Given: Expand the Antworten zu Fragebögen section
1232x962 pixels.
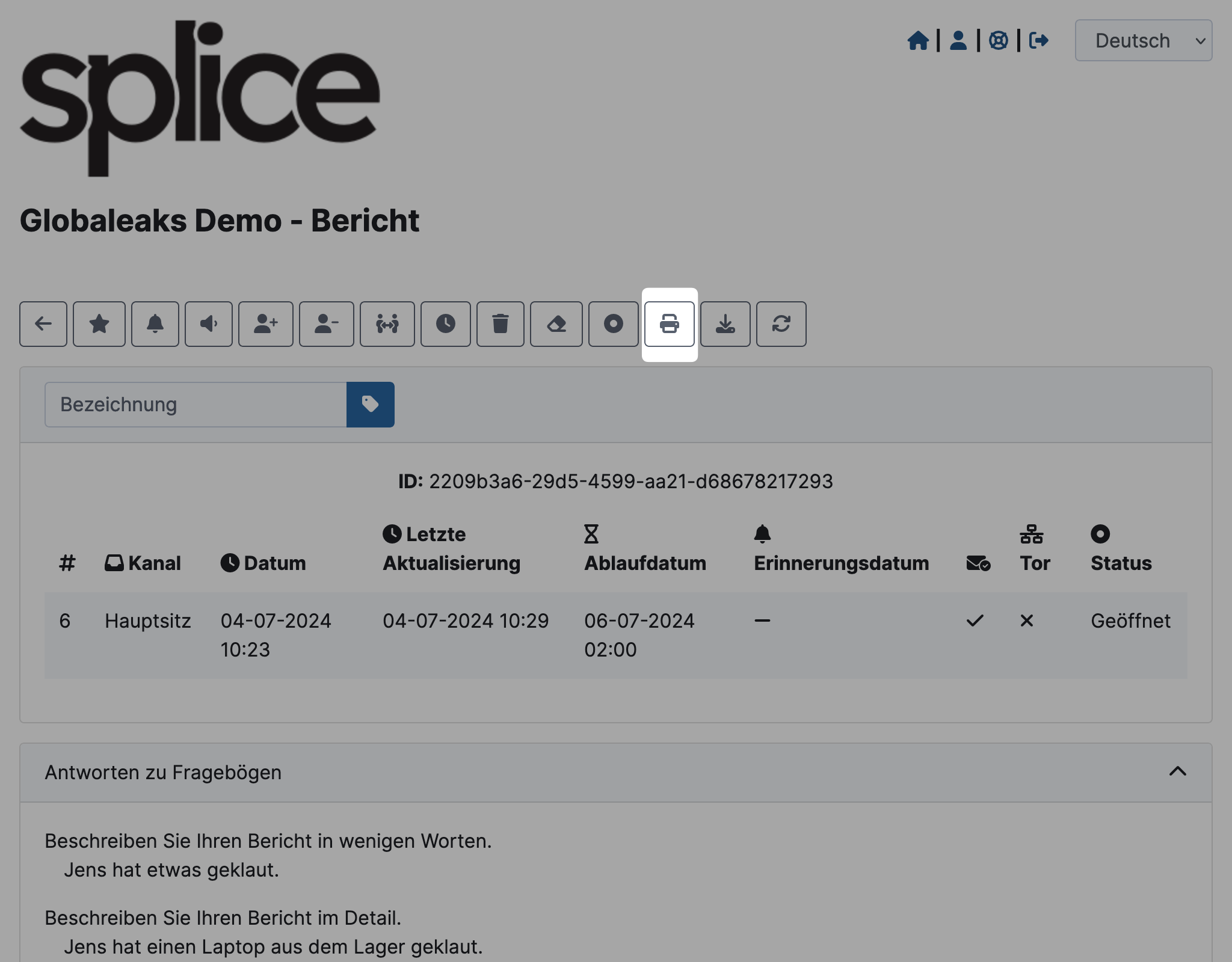Looking at the screenshot, I should pos(1177,772).
